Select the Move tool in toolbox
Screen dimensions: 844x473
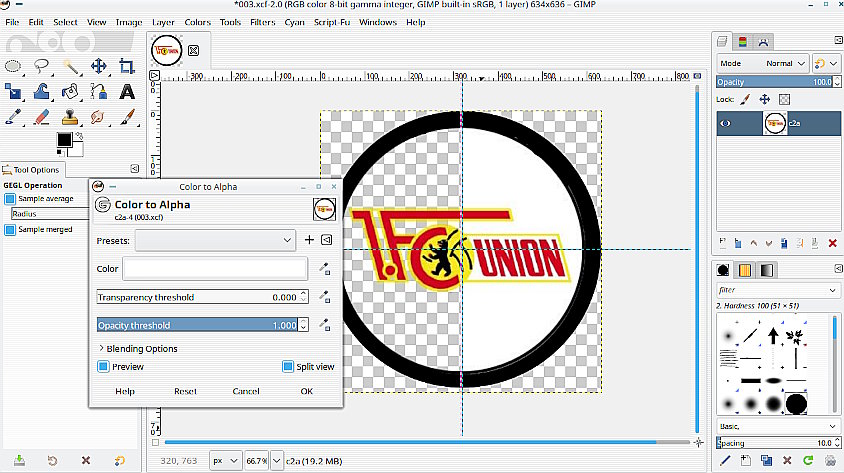[99, 66]
